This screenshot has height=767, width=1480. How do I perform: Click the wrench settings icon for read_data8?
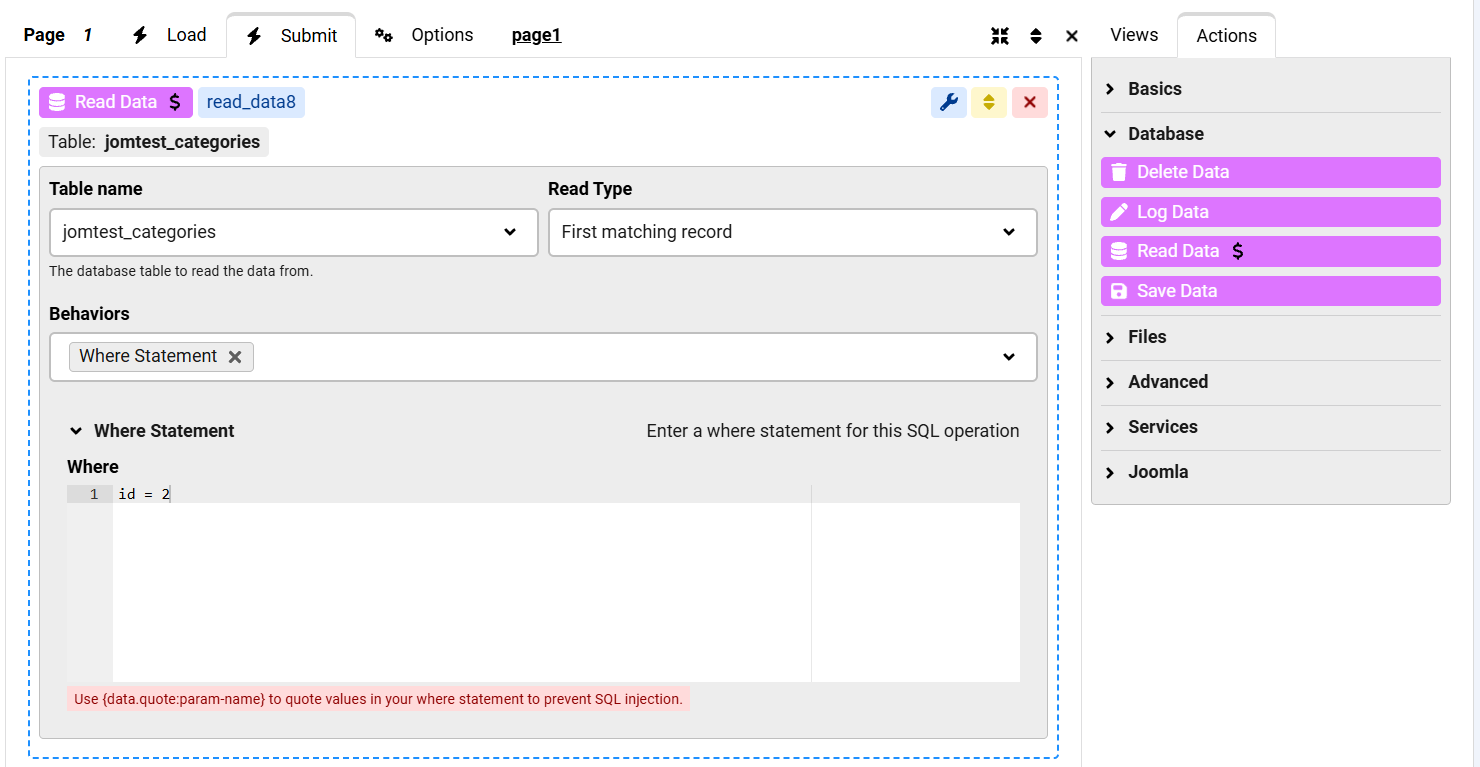pyautogui.click(x=949, y=102)
